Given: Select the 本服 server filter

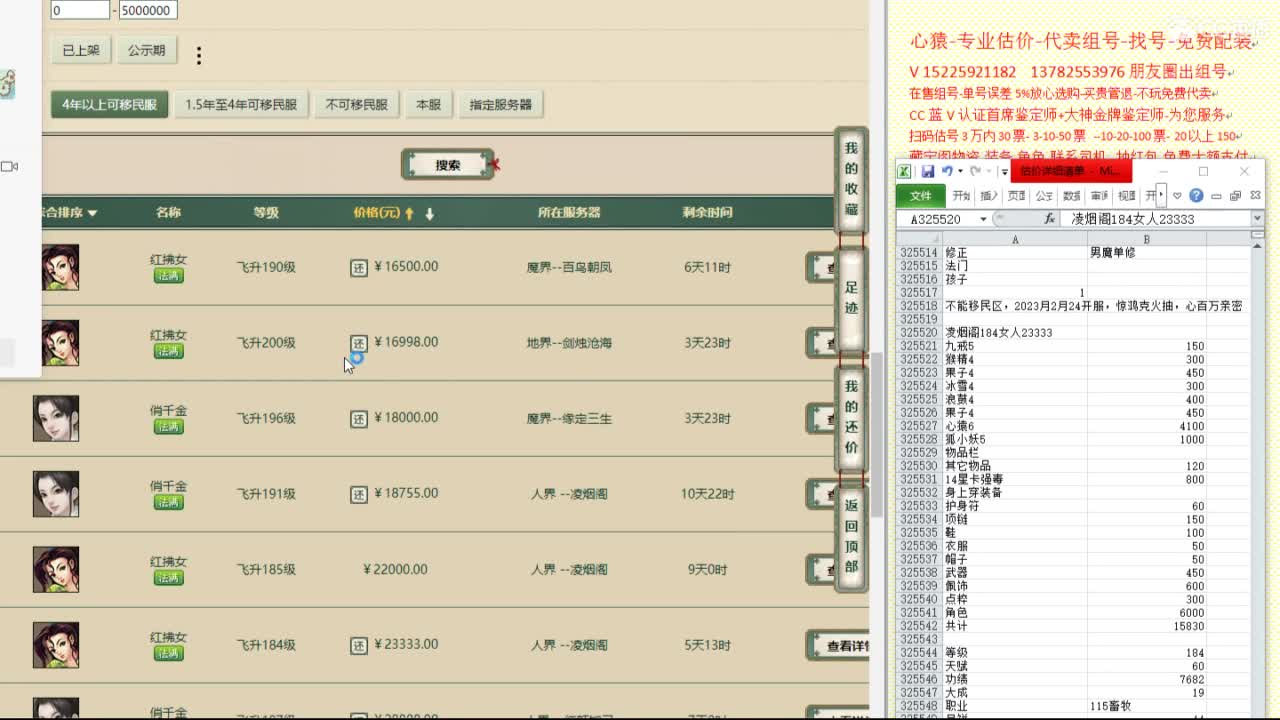Looking at the screenshot, I should 428,104.
